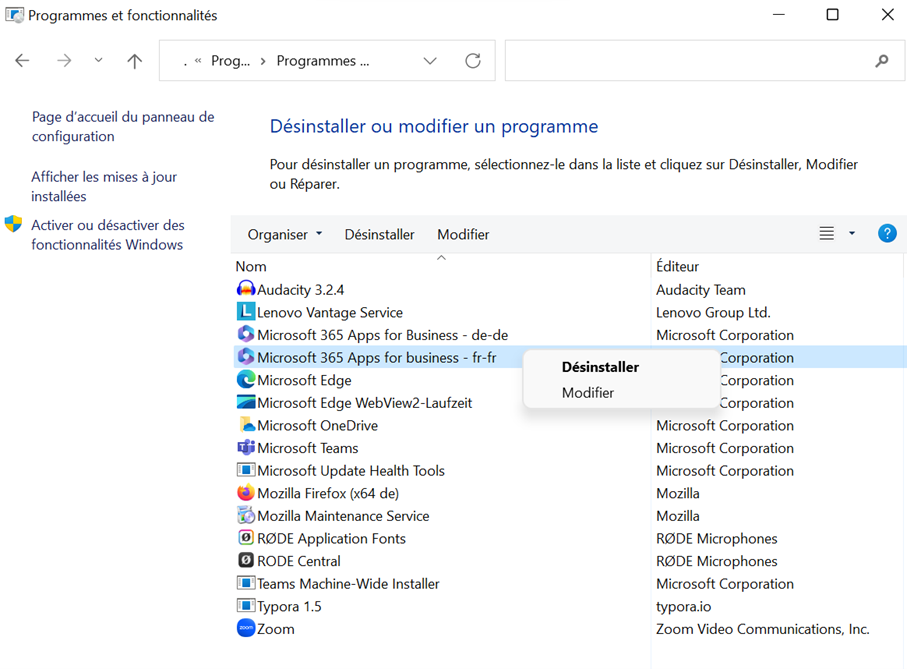Select the Zoom program entry

coord(275,629)
